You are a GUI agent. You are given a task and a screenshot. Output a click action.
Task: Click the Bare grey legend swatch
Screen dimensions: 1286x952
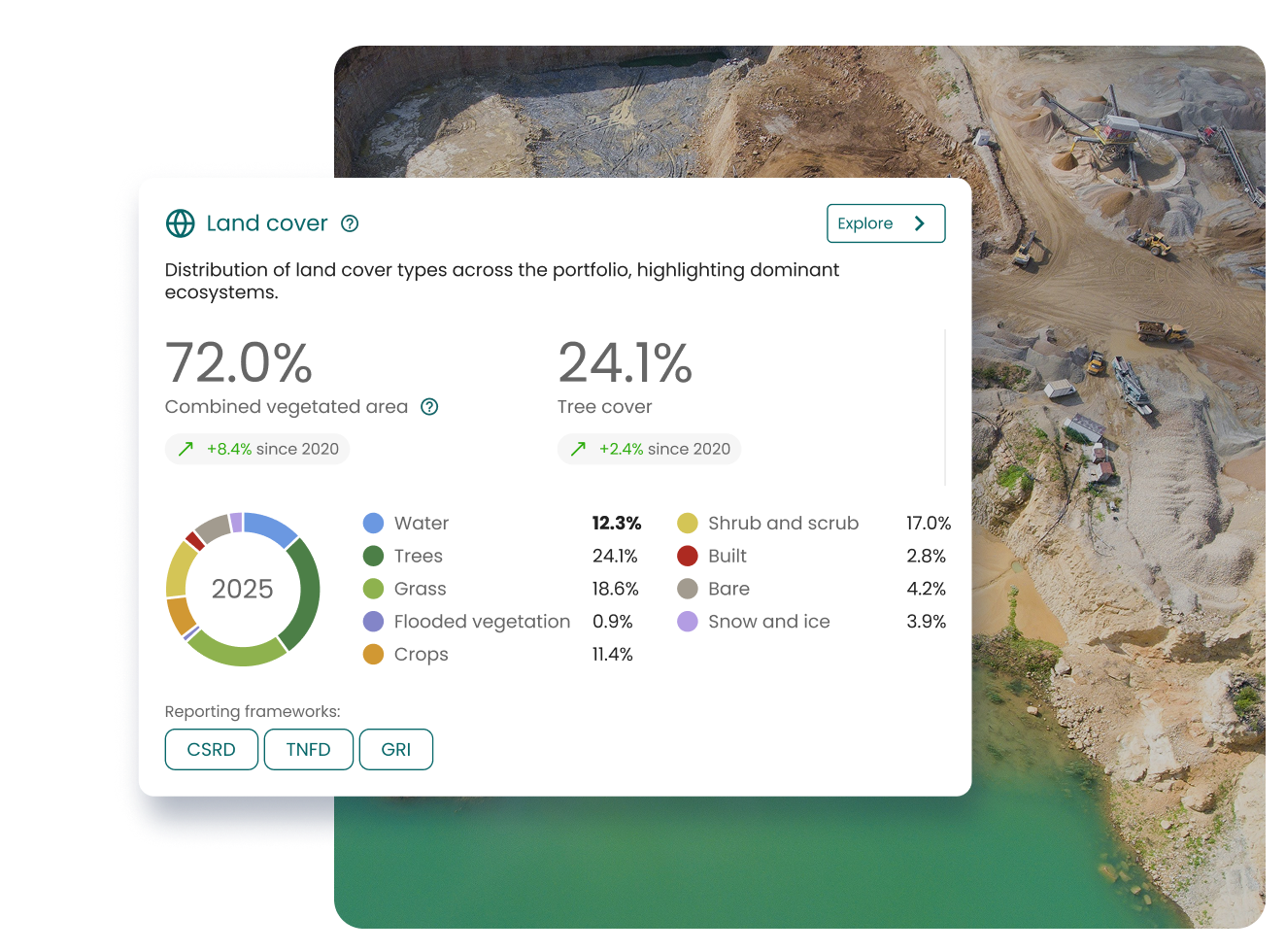tap(688, 589)
